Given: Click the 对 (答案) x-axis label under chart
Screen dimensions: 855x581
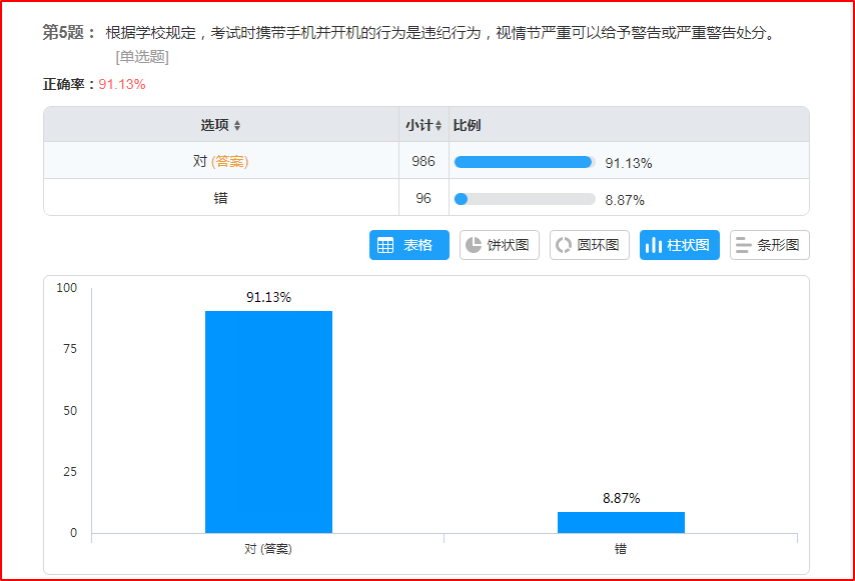Looking at the screenshot, I should 268,549.
